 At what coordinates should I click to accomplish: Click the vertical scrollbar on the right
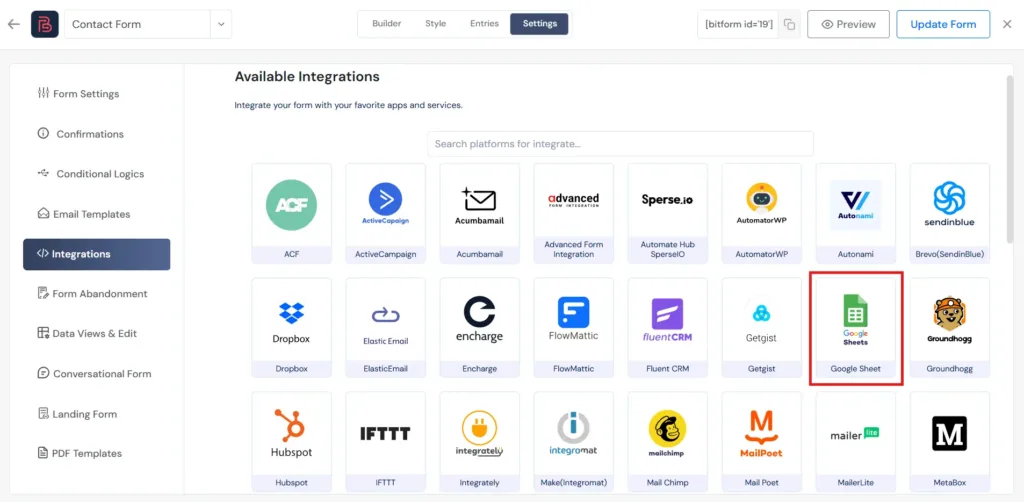click(x=1008, y=160)
